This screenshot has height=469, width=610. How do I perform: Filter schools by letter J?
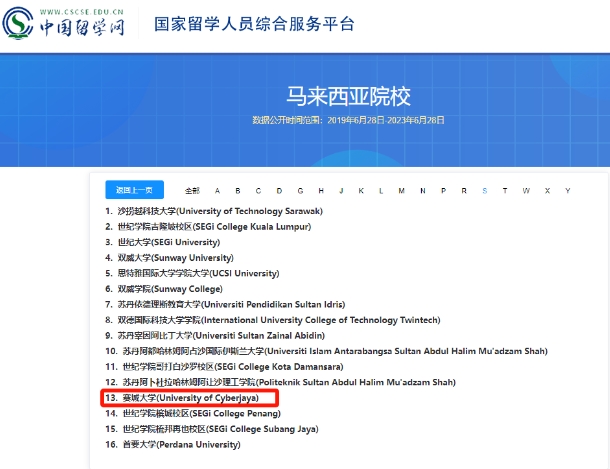(x=341, y=191)
